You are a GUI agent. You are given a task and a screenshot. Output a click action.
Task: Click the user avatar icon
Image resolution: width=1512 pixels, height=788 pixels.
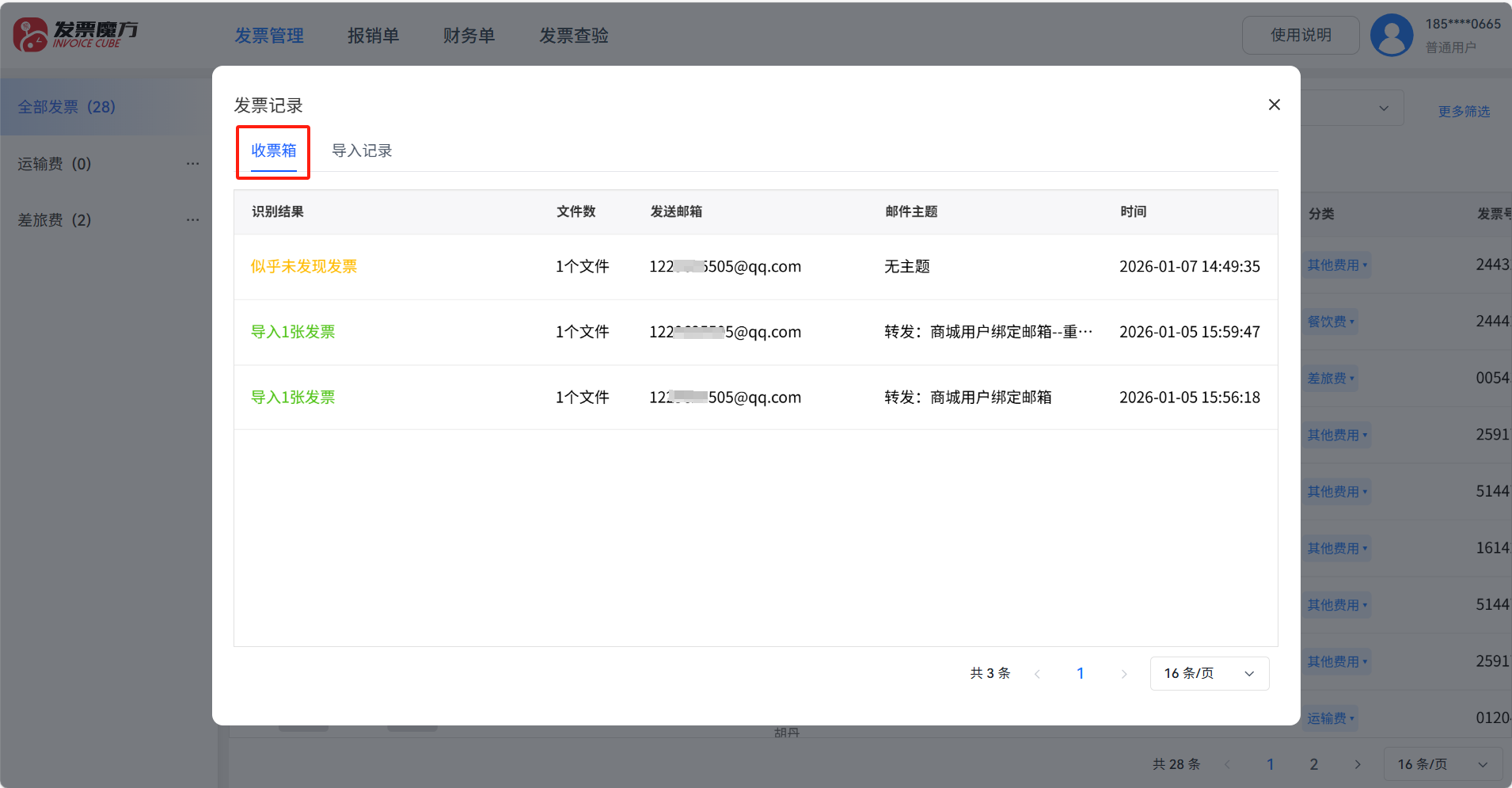tap(1391, 36)
